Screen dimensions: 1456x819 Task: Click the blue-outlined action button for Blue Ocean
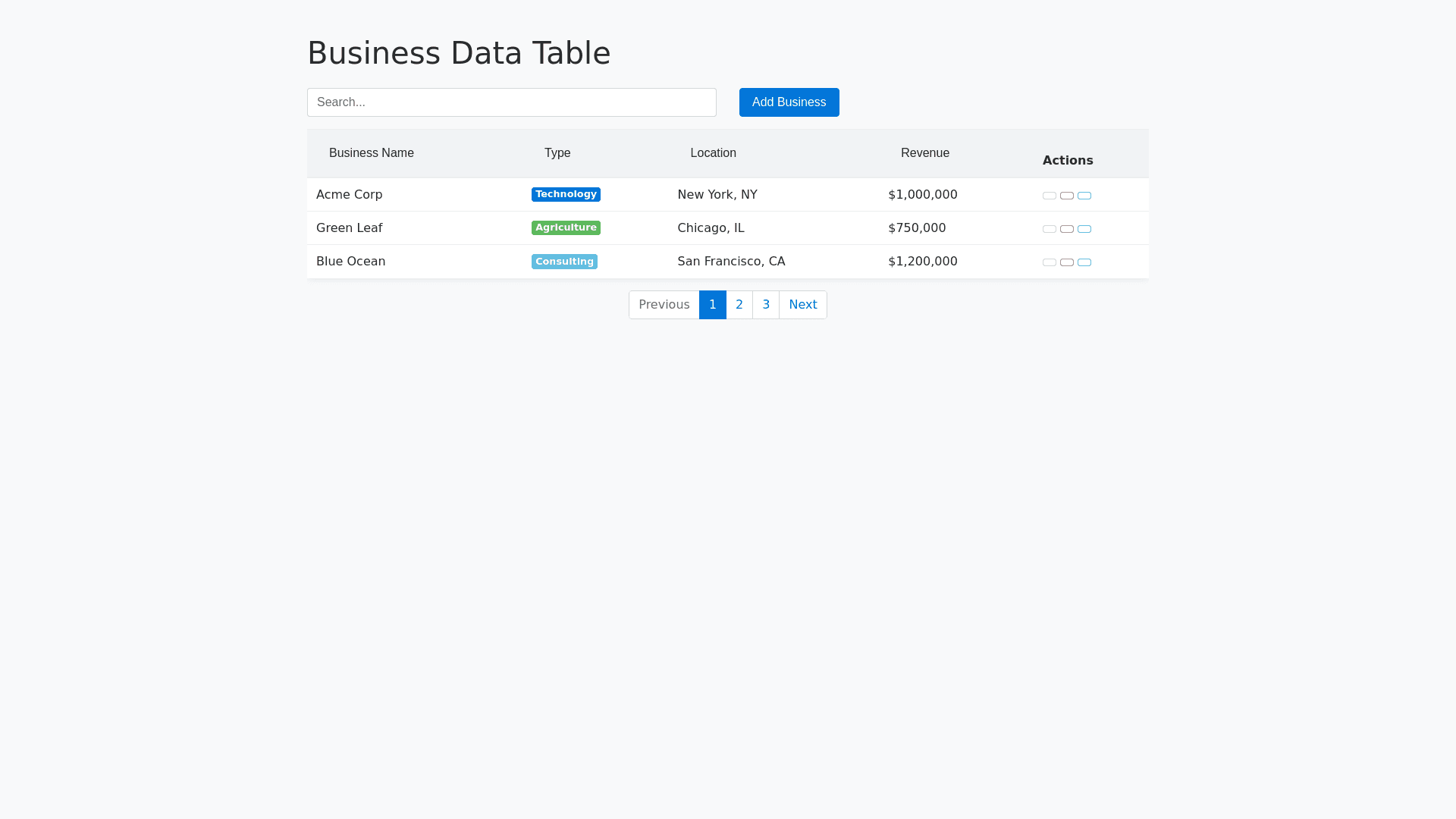click(1084, 262)
